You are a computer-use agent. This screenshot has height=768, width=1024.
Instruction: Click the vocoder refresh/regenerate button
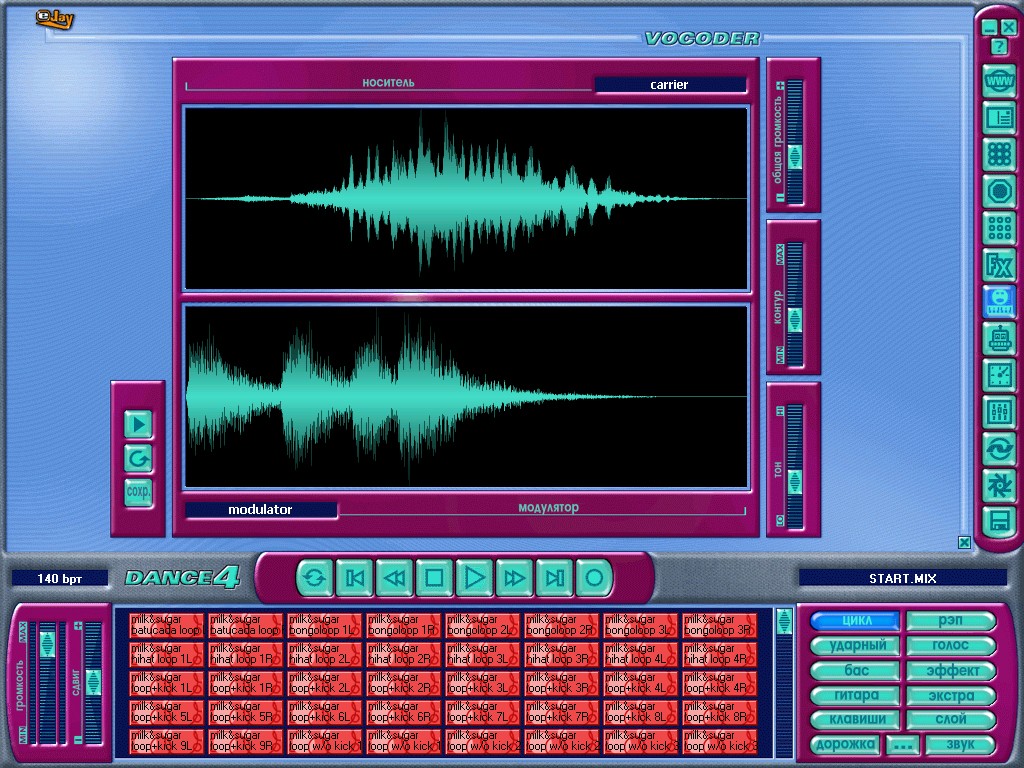pos(138,459)
